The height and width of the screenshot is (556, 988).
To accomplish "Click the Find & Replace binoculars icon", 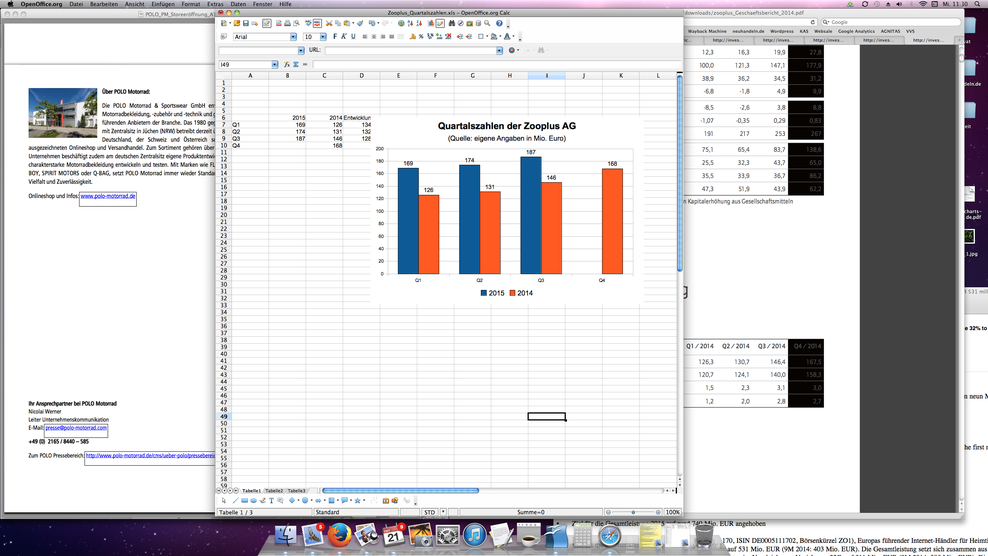I will [x=451, y=23].
